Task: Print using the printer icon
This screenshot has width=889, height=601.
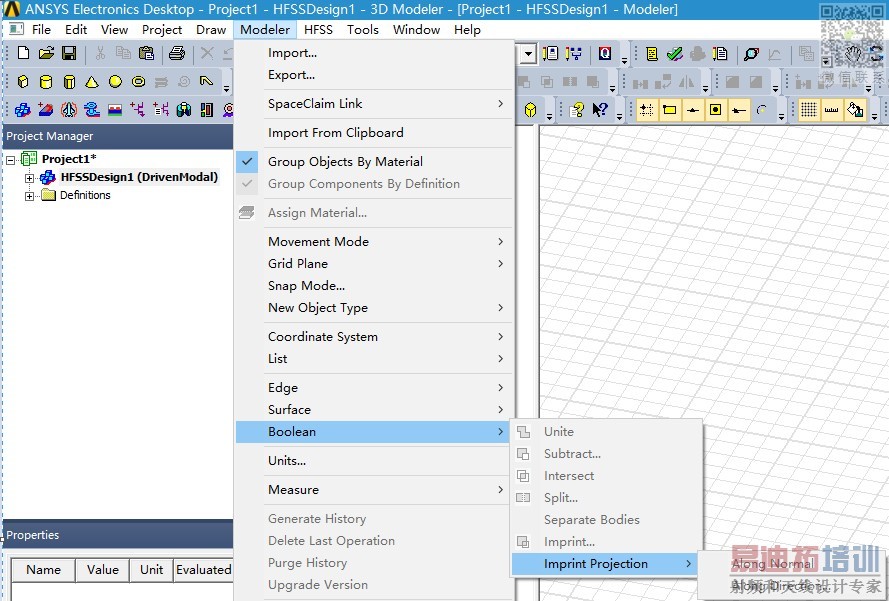Action: point(177,53)
